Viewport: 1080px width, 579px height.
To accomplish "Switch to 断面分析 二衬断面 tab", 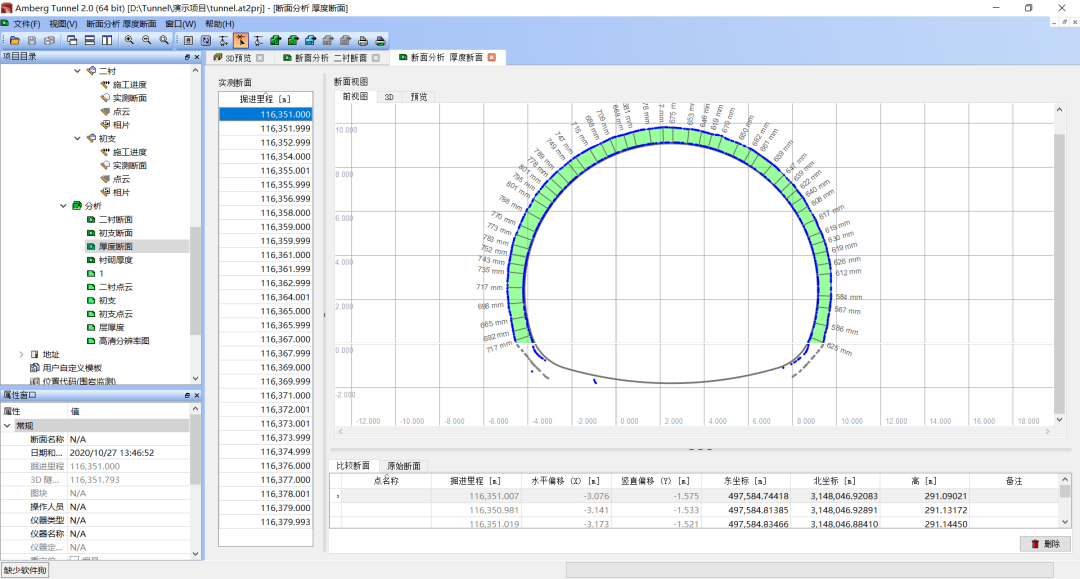I will [x=331, y=58].
